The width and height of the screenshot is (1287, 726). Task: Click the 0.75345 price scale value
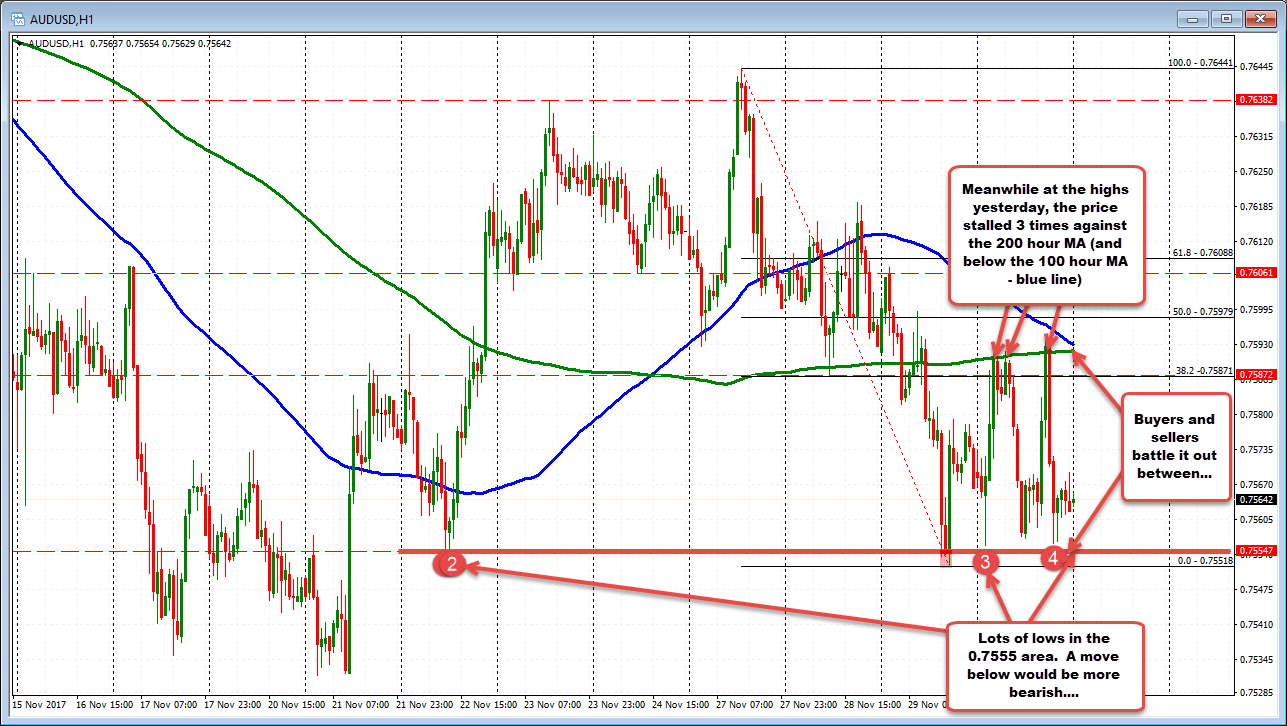1256,660
